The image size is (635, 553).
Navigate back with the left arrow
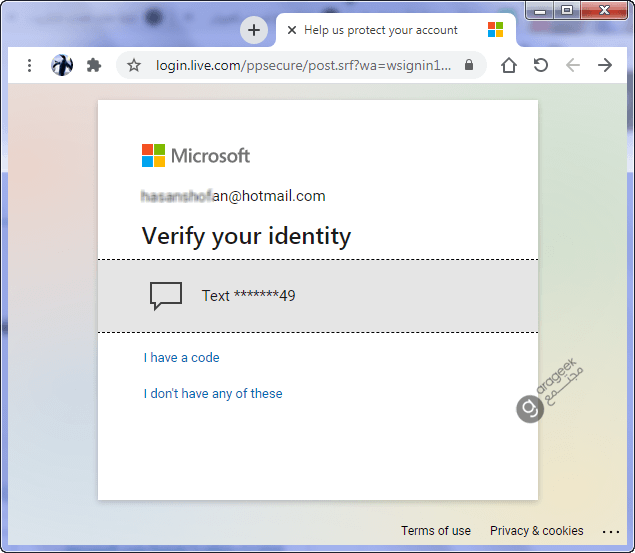pos(573,65)
